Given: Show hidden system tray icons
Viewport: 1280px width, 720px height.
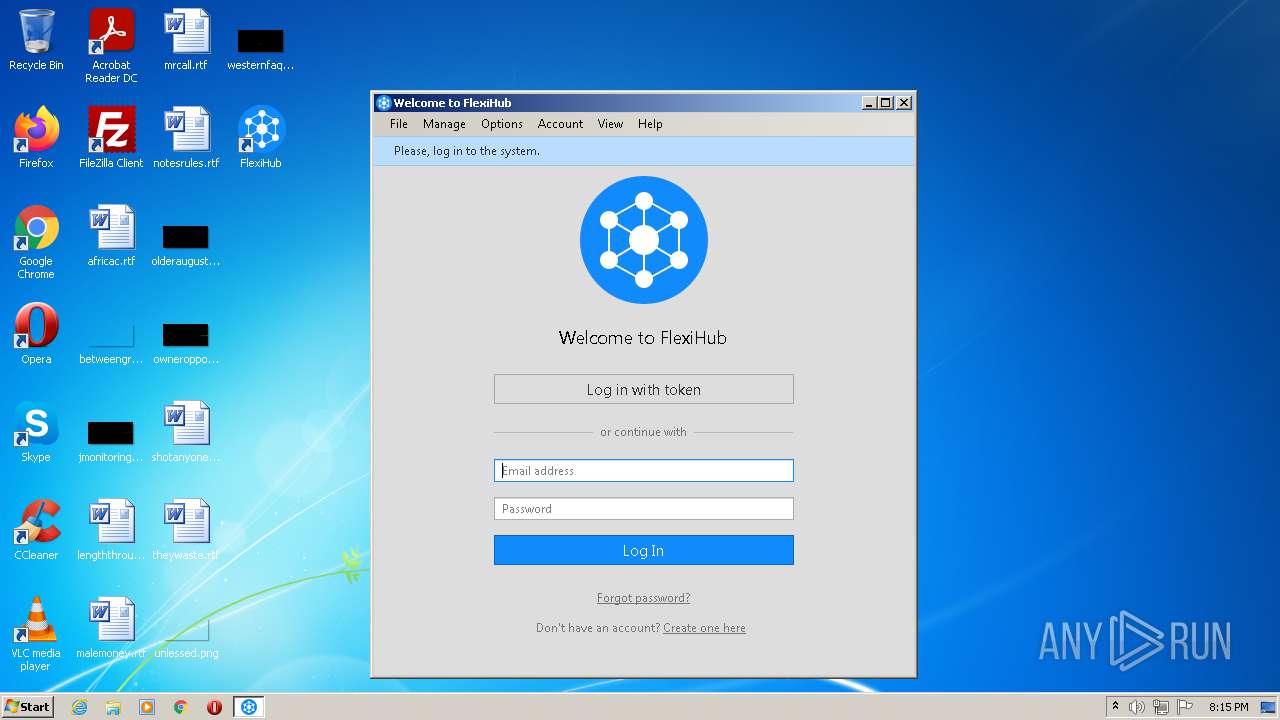Looking at the screenshot, I should [1115, 706].
